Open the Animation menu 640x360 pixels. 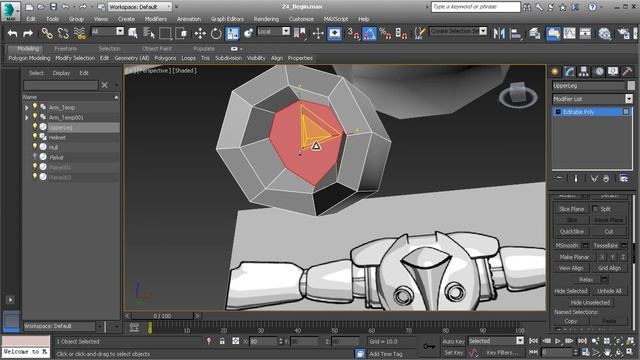189,19
